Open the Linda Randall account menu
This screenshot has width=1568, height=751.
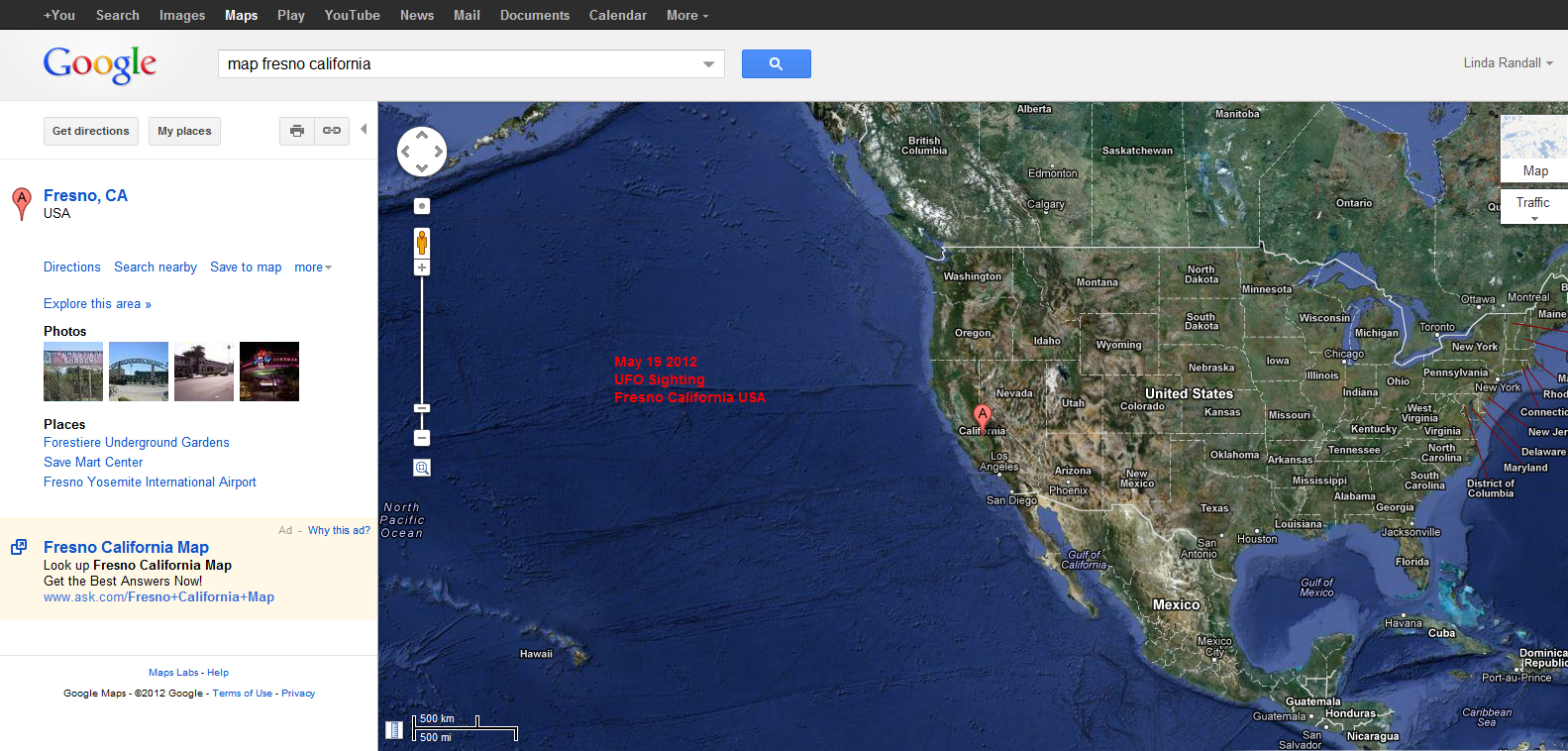(1508, 63)
